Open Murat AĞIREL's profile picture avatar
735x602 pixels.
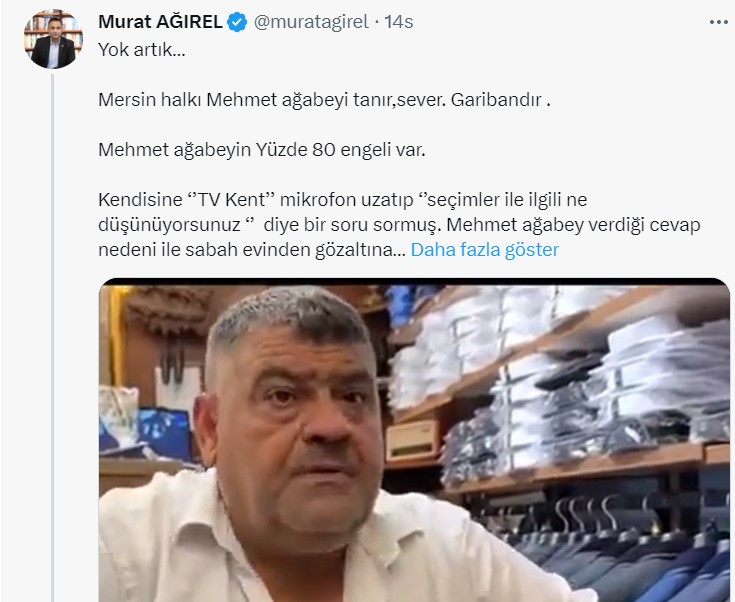pyautogui.click(x=53, y=39)
